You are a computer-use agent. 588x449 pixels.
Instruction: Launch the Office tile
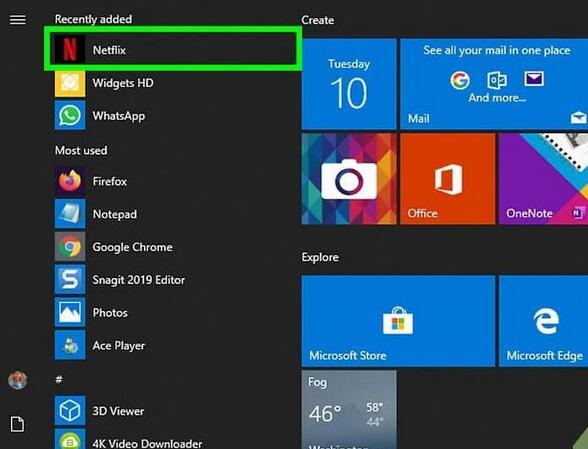[447, 179]
